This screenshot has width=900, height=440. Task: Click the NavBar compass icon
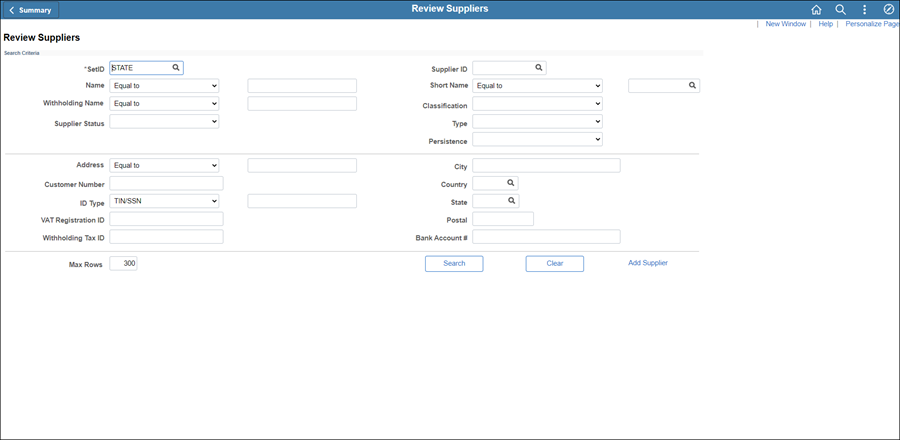[x=888, y=10]
